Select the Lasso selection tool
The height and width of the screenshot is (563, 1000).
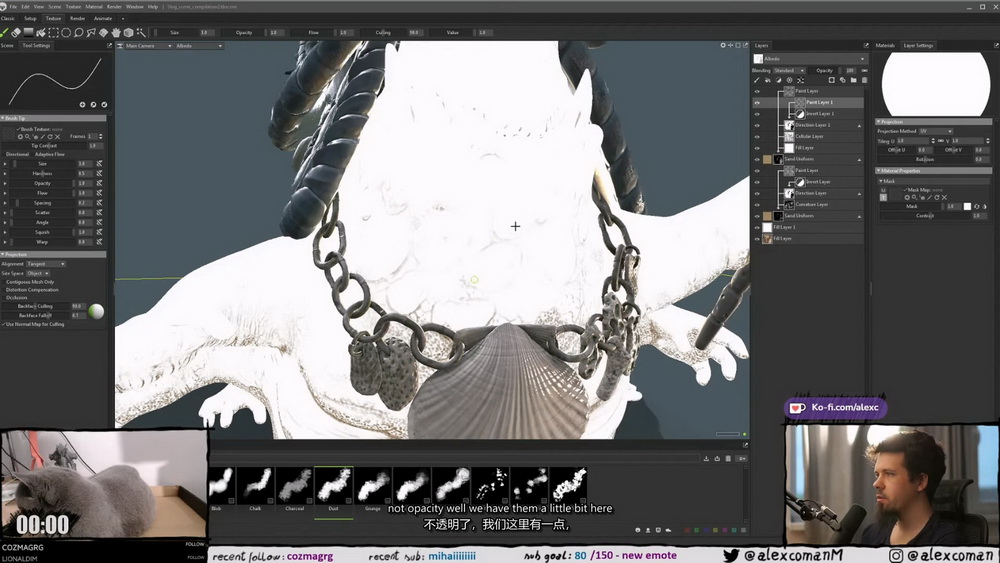78,33
